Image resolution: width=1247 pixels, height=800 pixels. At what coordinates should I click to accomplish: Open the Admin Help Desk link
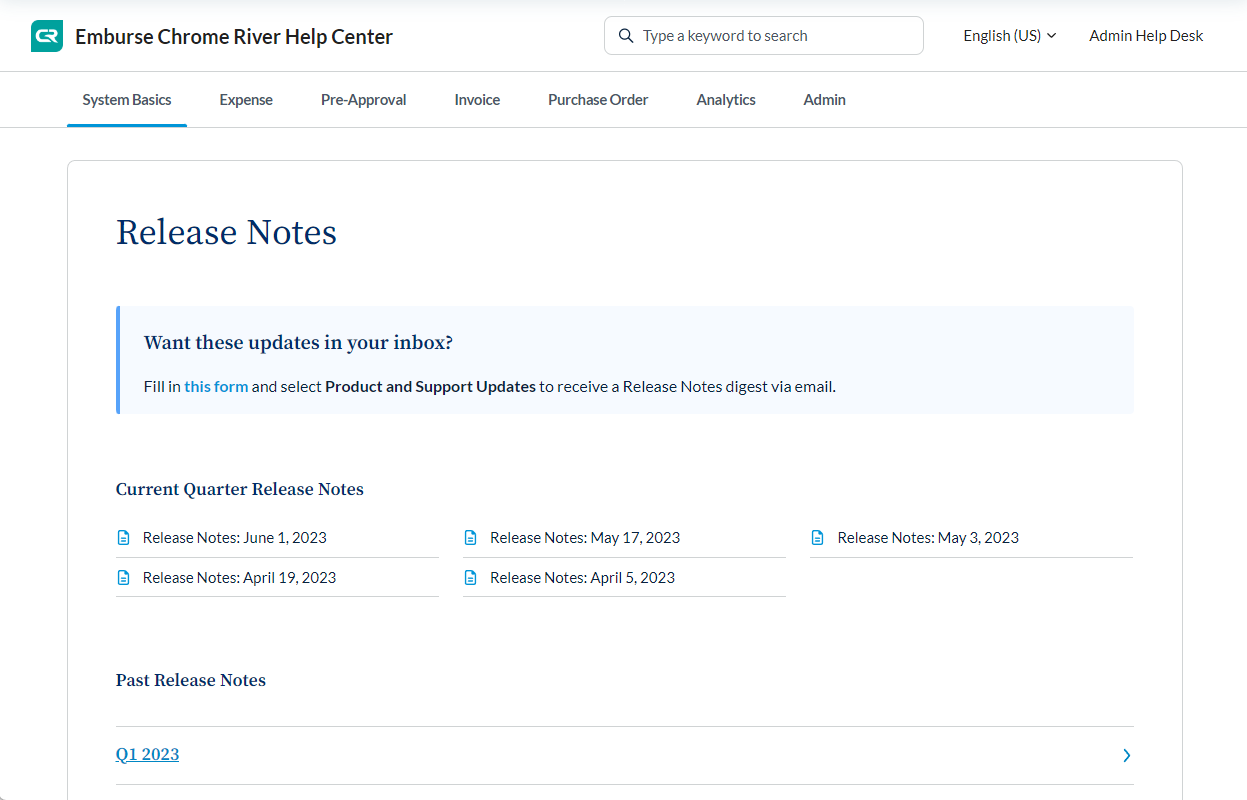(1146, 36)
